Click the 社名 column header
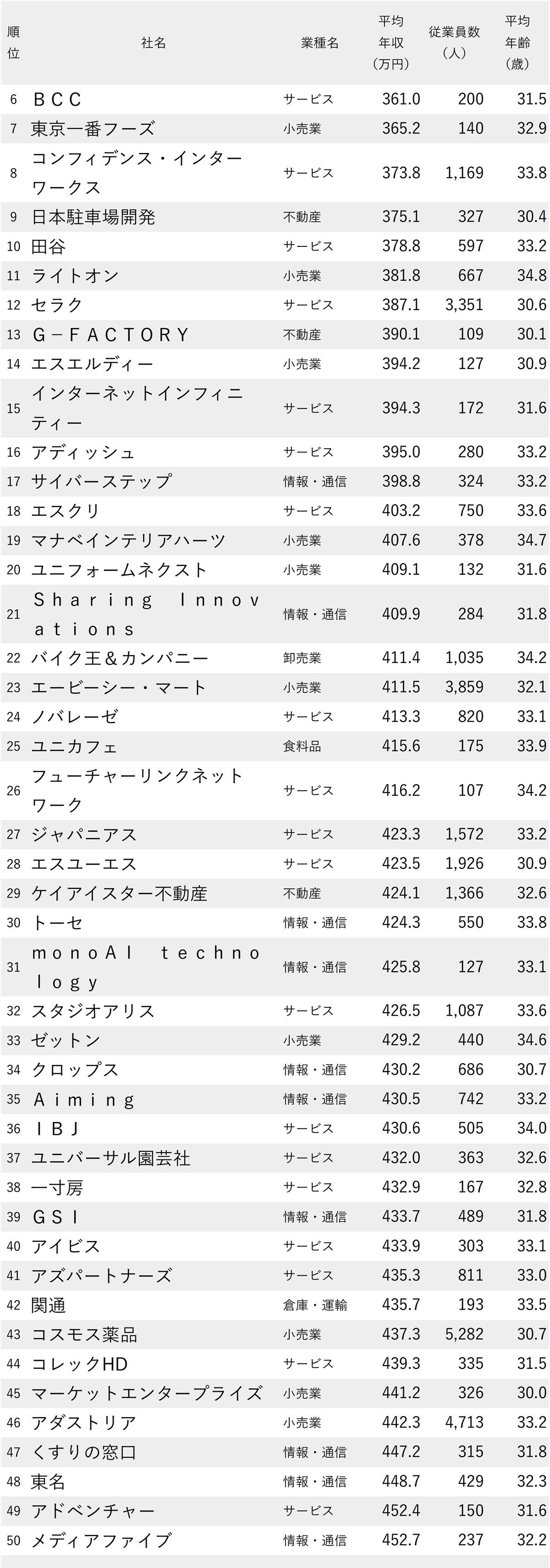550x1568 pixels. pos(154,43)
